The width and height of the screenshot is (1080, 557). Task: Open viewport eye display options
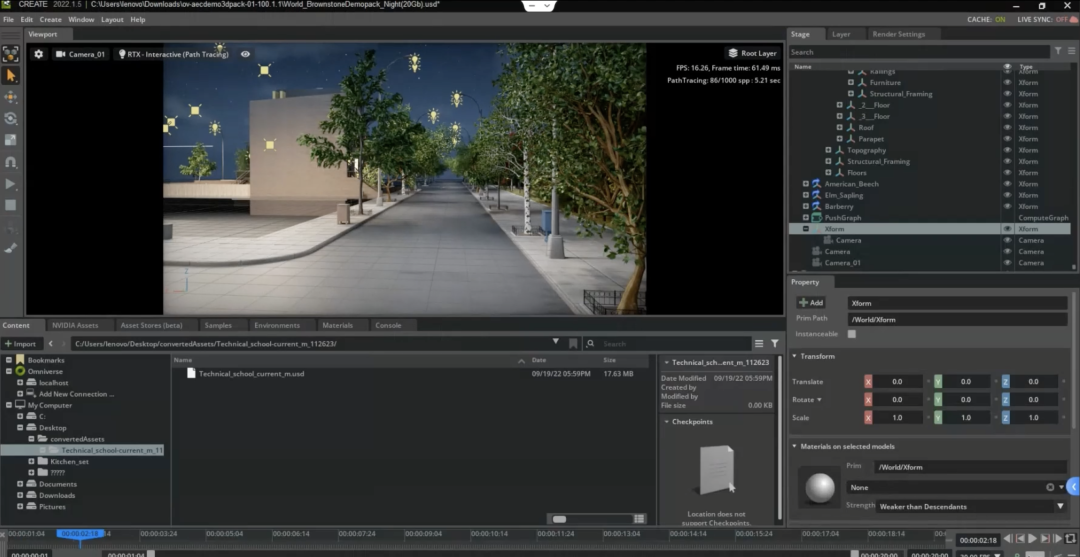click(245, 54)
